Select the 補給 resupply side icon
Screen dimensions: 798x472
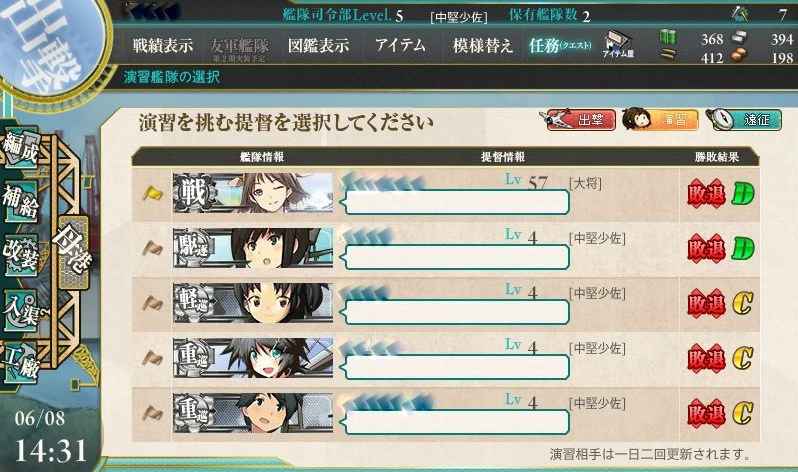(x=21, y=202)
